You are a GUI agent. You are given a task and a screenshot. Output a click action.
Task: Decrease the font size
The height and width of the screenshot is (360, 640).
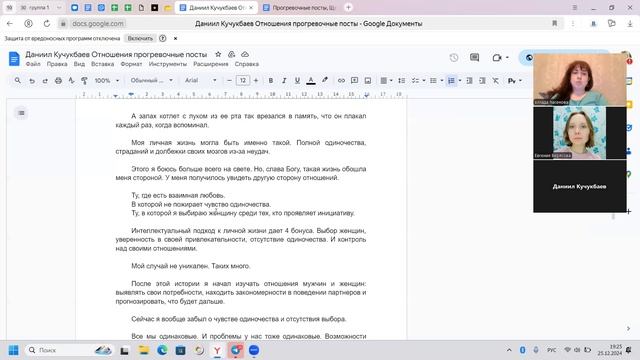[229, 81]
